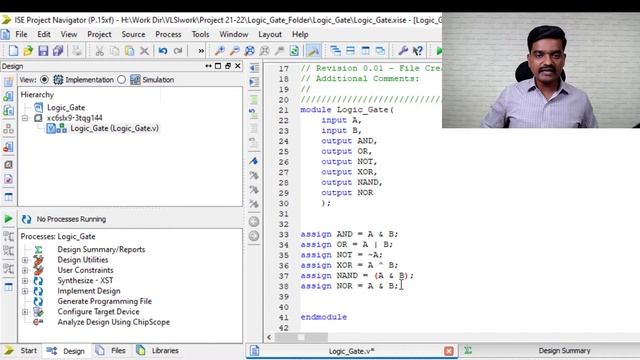The width and height of the screenshot is (640, 360).
Task: Open the Edit menu
Action: 44,34
